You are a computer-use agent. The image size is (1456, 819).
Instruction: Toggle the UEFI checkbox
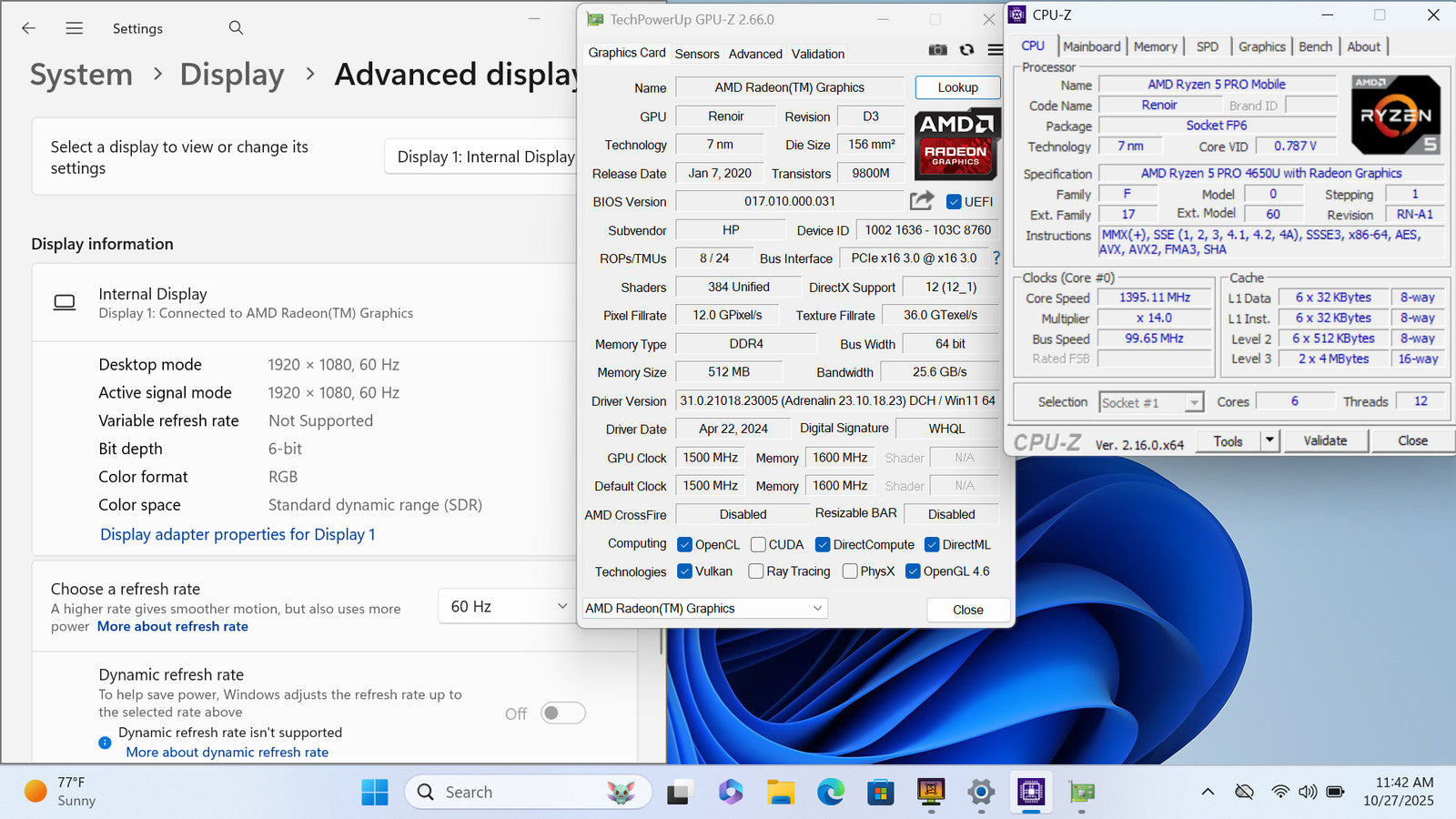(x=954, y=202)
